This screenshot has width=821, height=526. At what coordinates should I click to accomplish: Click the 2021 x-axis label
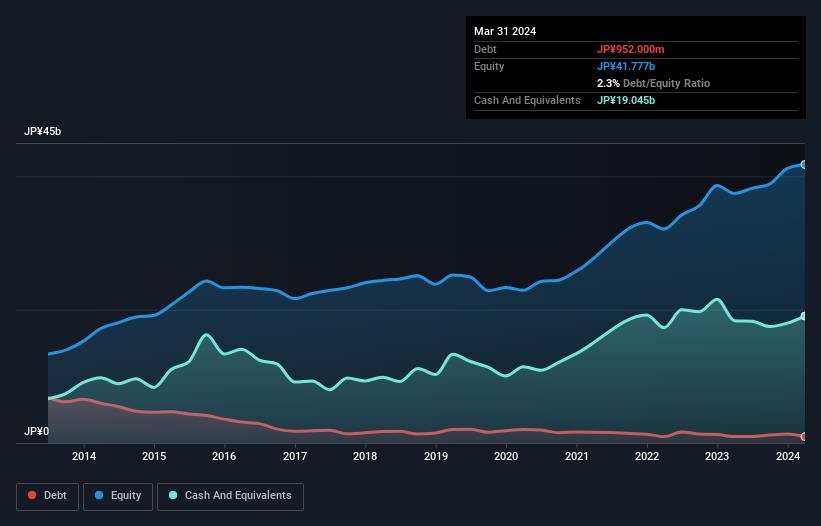pyautogui.click(x=576, y=456)
